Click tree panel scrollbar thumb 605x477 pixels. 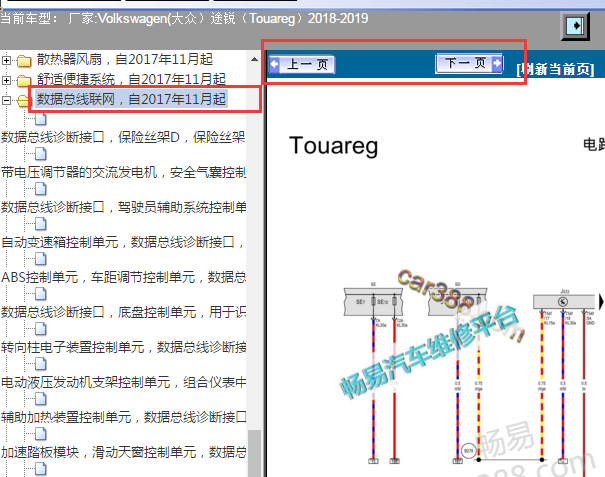click(x=254, y=453)
